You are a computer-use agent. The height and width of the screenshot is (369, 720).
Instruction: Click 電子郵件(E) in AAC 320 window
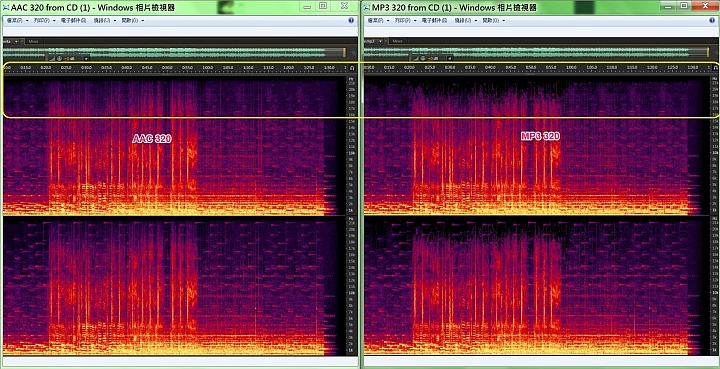pyautogui.click(x=73, y=21)
